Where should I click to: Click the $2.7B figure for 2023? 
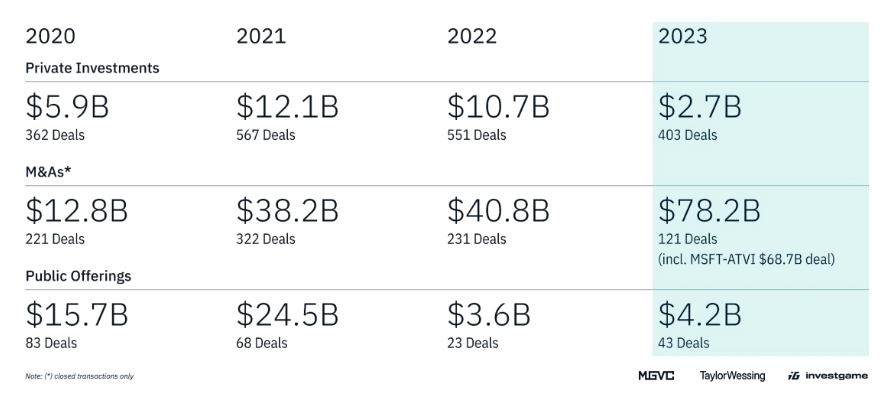coord(699,106)
